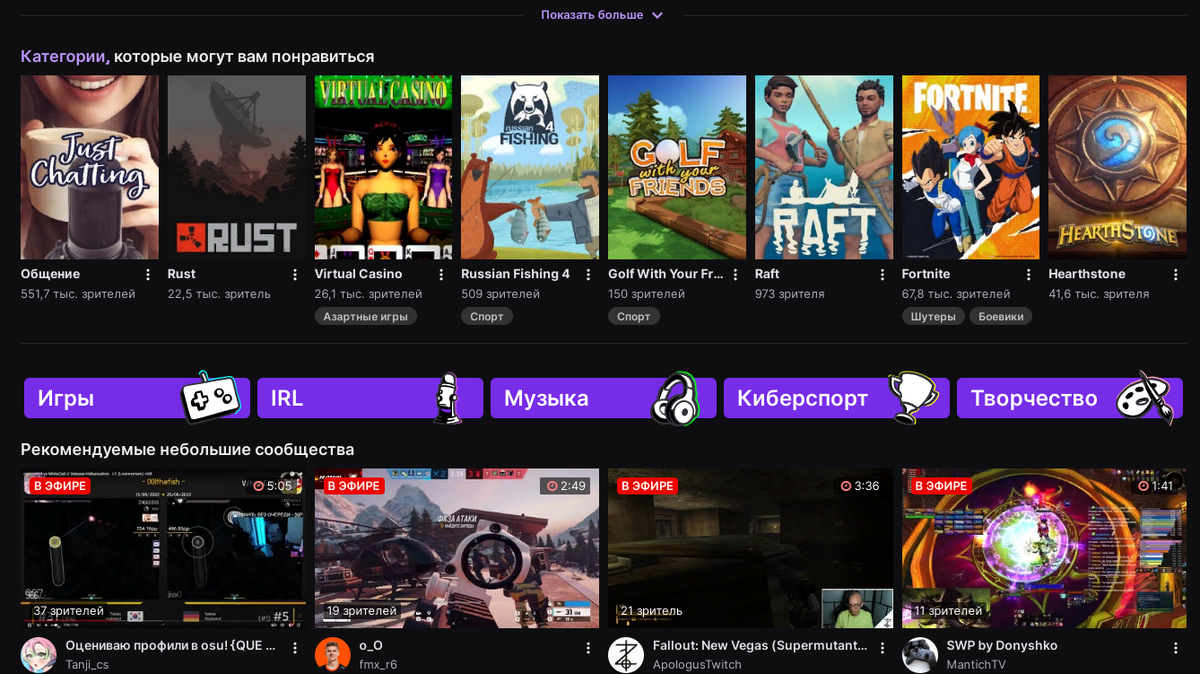The image size is (1200, 674).
Task: Click the Tanji_cs channel avatar
Action: coord(38,655)
